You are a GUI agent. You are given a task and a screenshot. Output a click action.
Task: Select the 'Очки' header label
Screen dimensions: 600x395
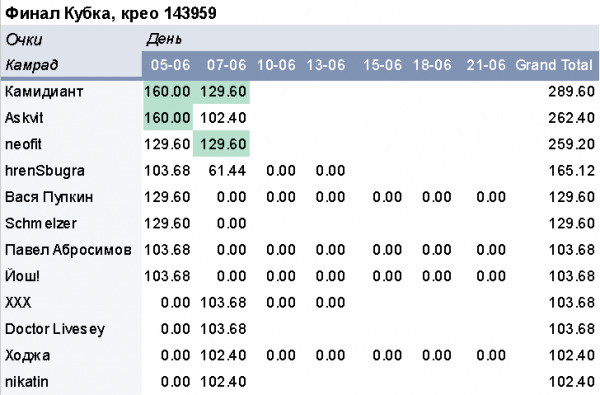pos(24,40)
